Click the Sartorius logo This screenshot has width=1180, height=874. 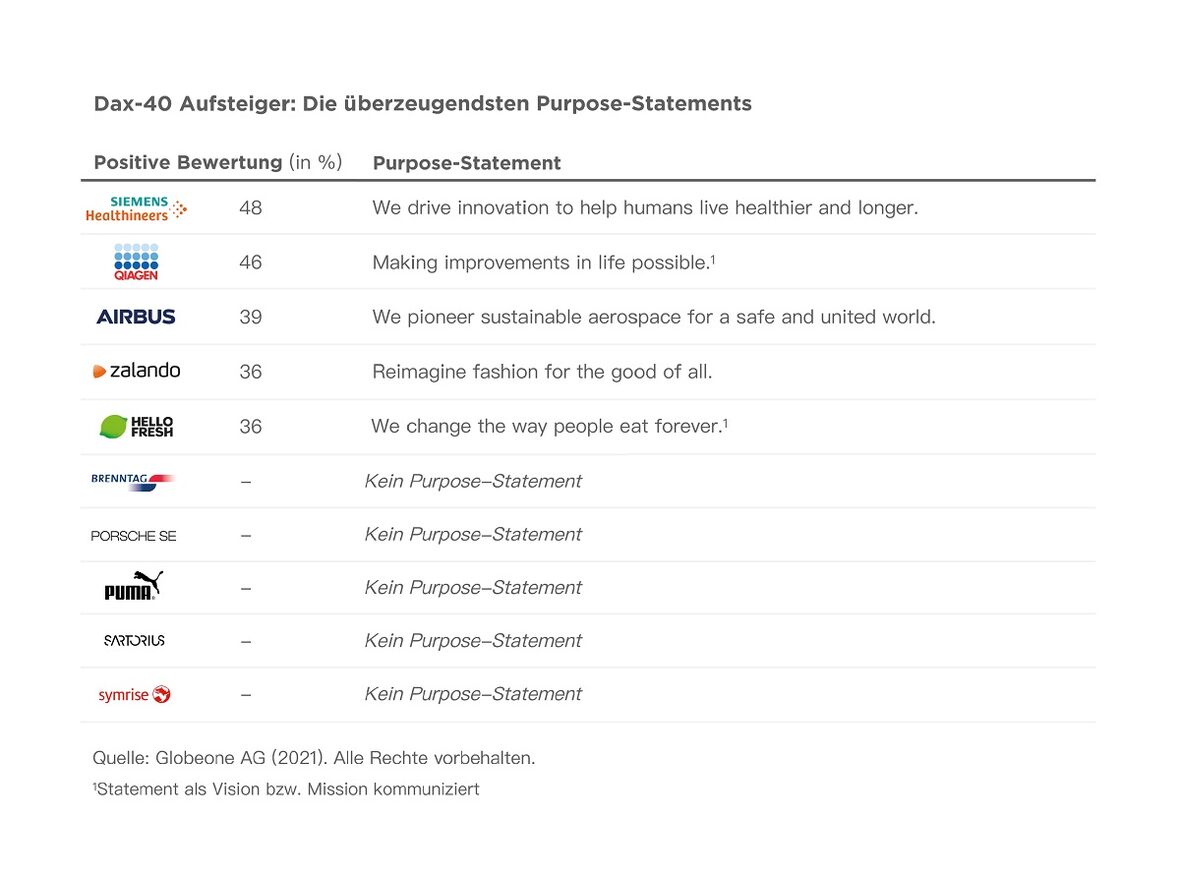[x=134, y=640]
